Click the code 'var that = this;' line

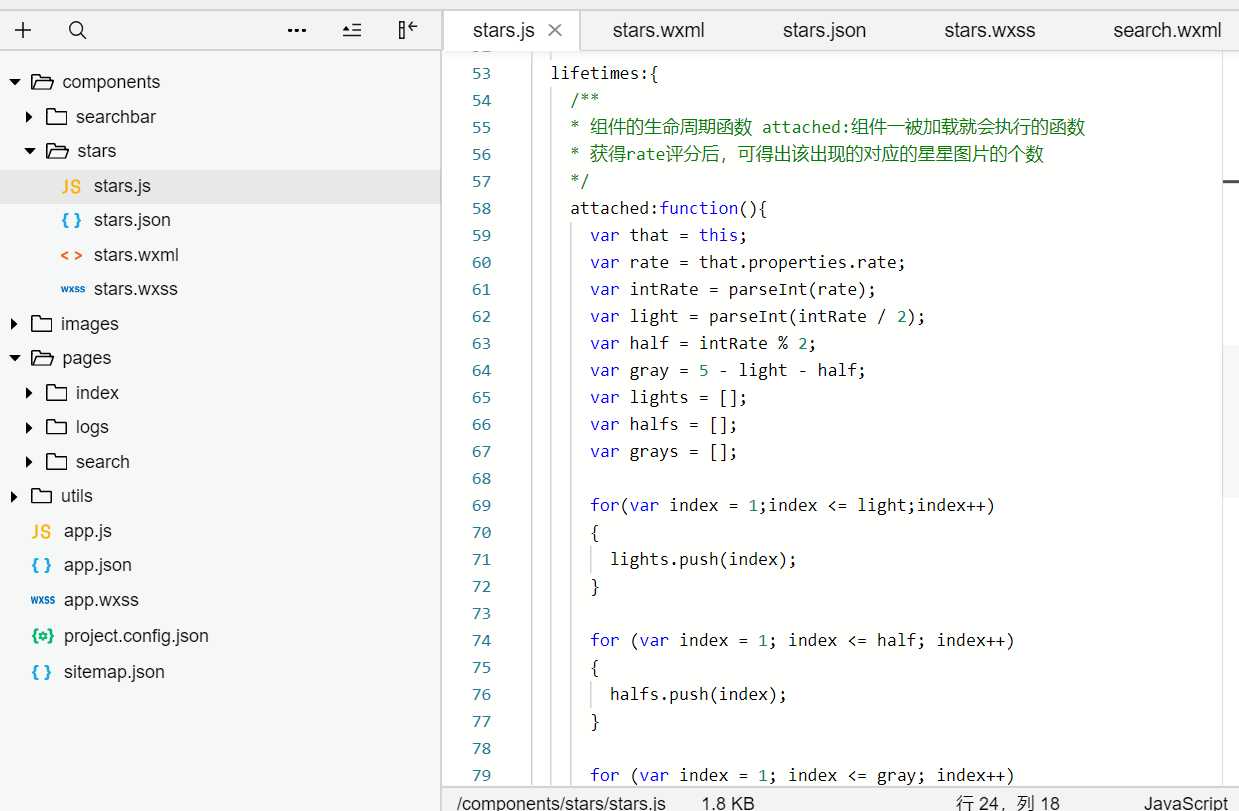tap(668, 235)
